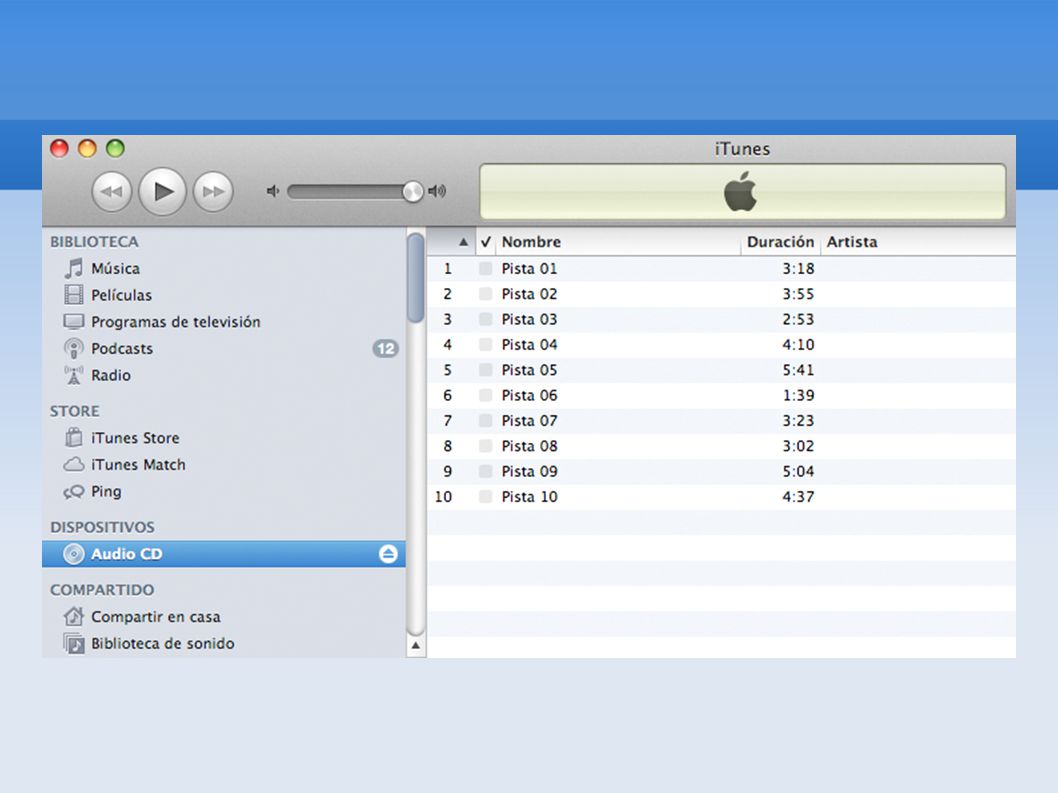Viewport: 1058px width, 793px height.
Task: Sort tracks by Duración column
Action: pyautogui.click(x=780, y=242)
